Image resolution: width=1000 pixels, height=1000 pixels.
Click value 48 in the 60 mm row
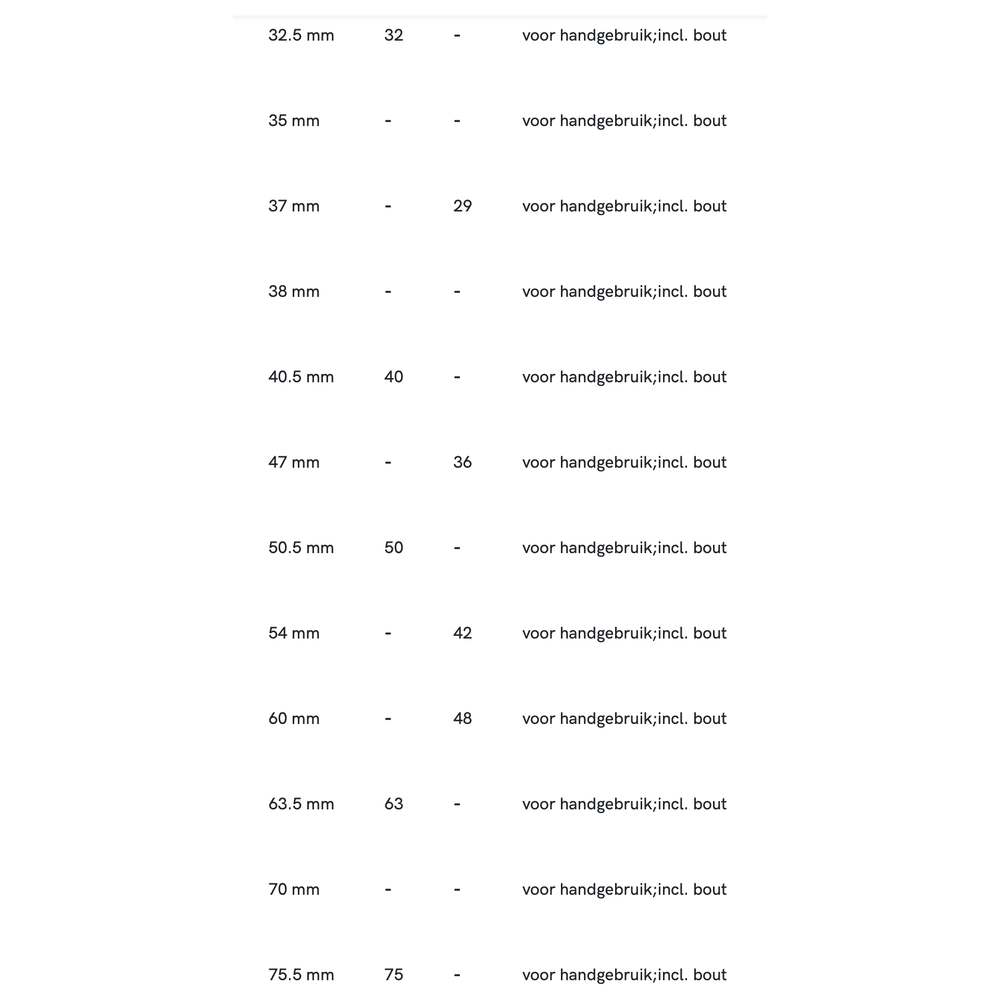click(x=462, y=719)
